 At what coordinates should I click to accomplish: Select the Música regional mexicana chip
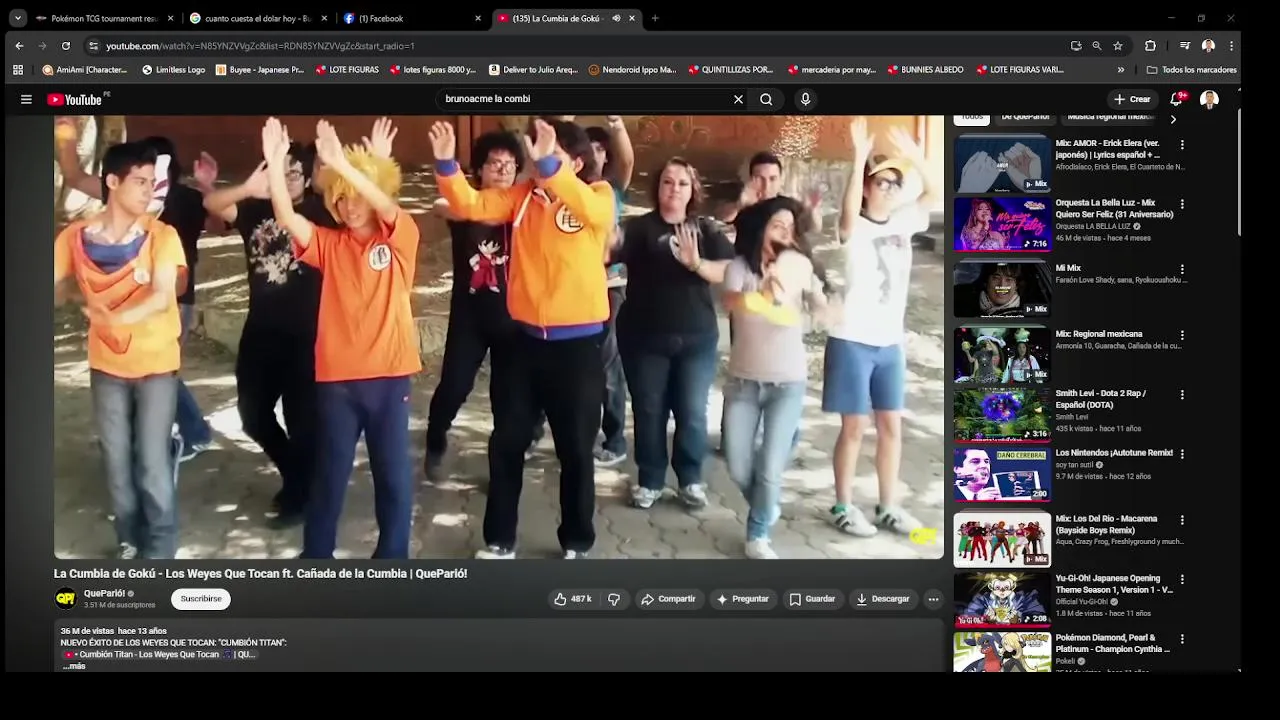click(x=1110, y=118)
